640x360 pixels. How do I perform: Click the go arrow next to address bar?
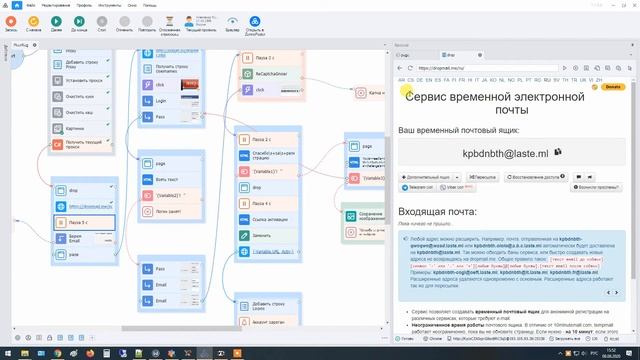tap(564, 68)
